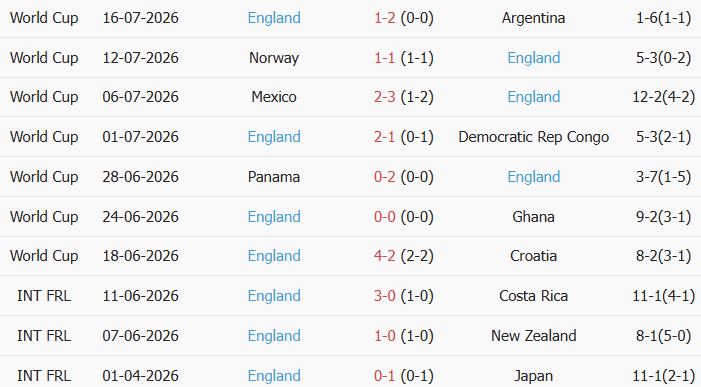The image size is (701, 387).
Task: Open England link opposite Democratic Rep Congo
Action: (x=274, y=137)
